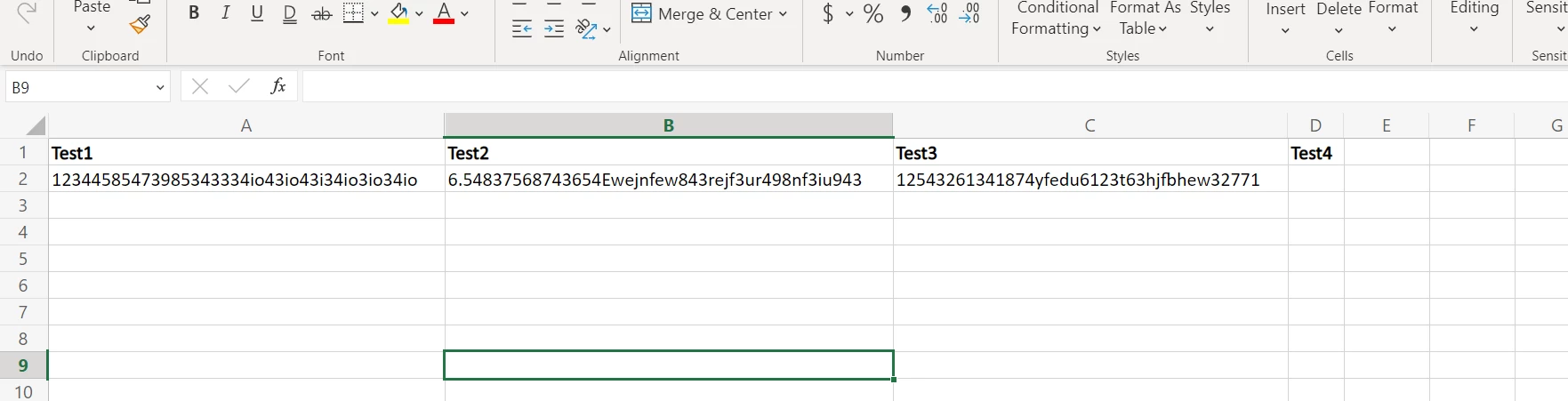Apply the Accounting dollar format
This screenshot has width=1568, height=401.
coord(828,13)
